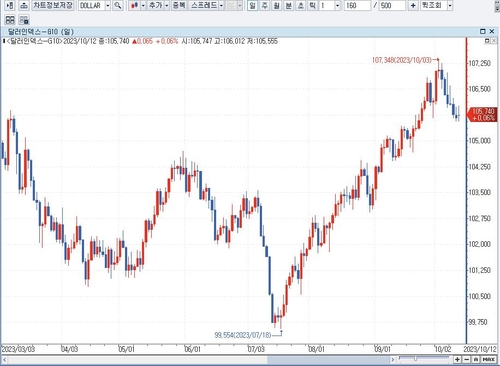Image resolution: width=500 pixels, height=366 pixels.
Task: Open the period interval dropdown showing 1
Action: [x=337, y=6]
